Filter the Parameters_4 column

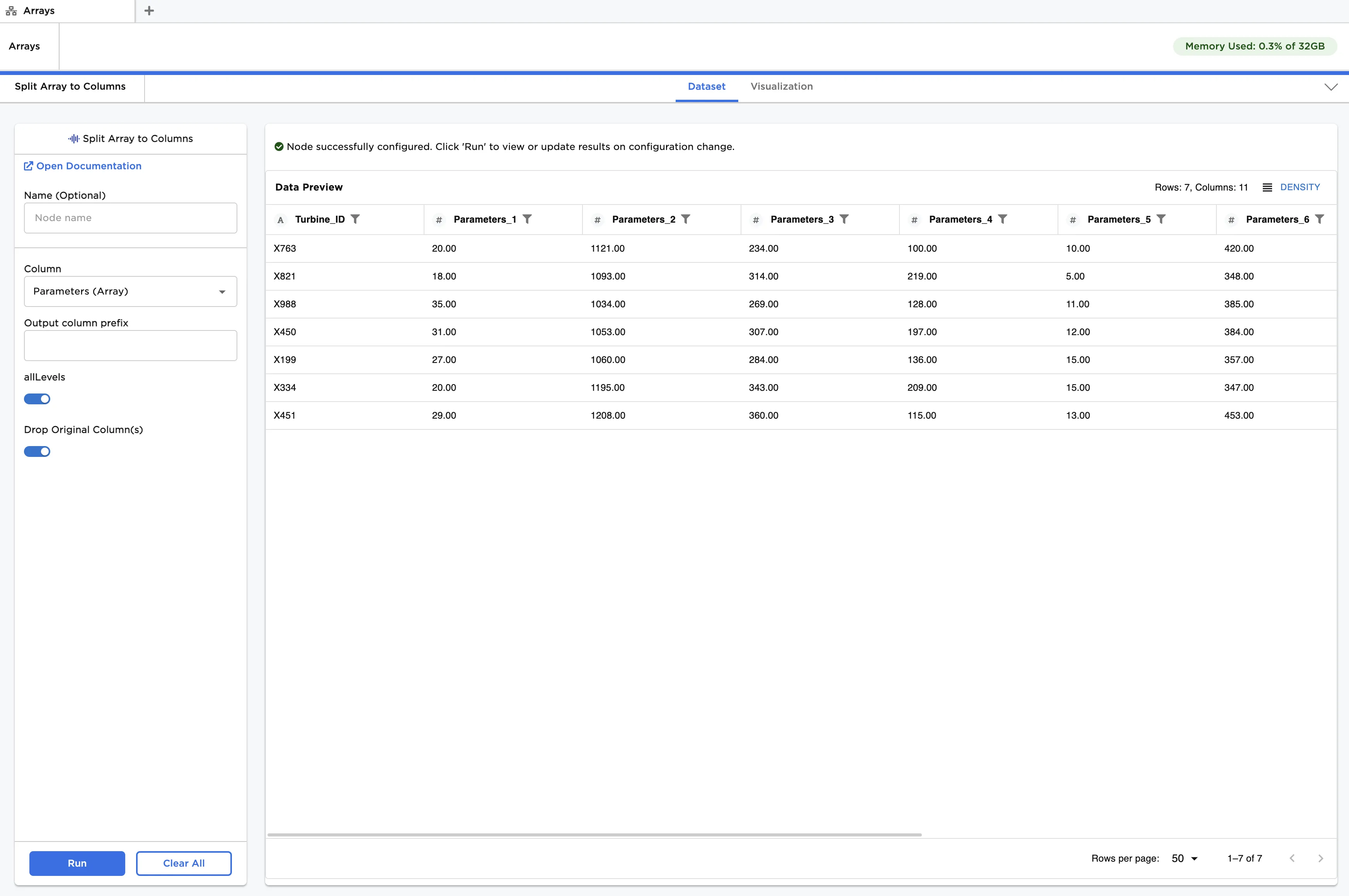[1002, 219]
